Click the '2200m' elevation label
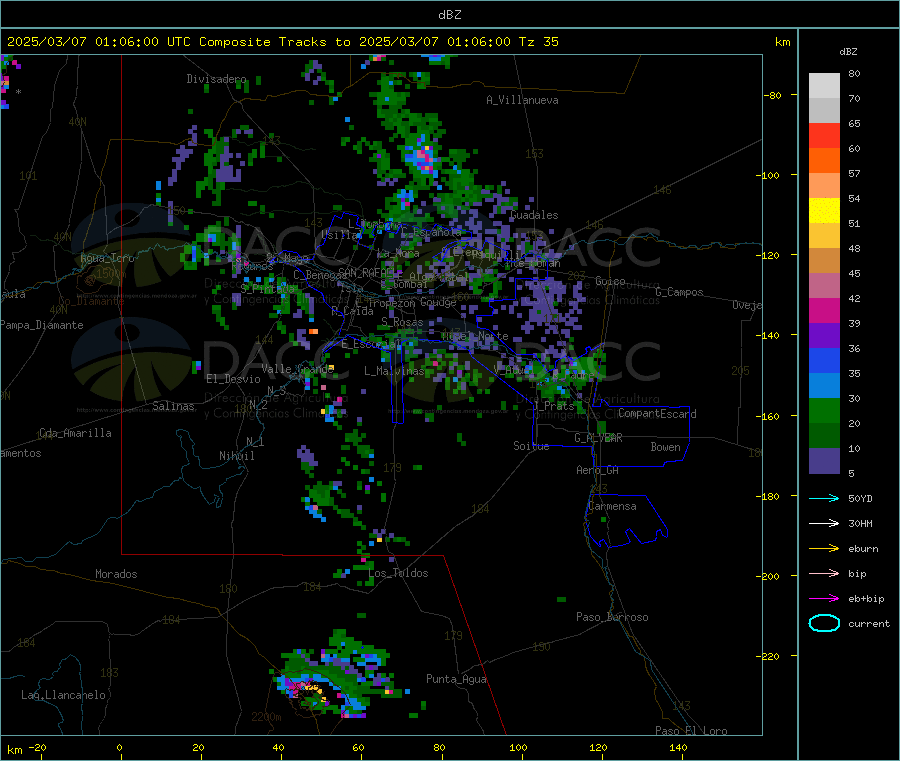 click(266, 717)
